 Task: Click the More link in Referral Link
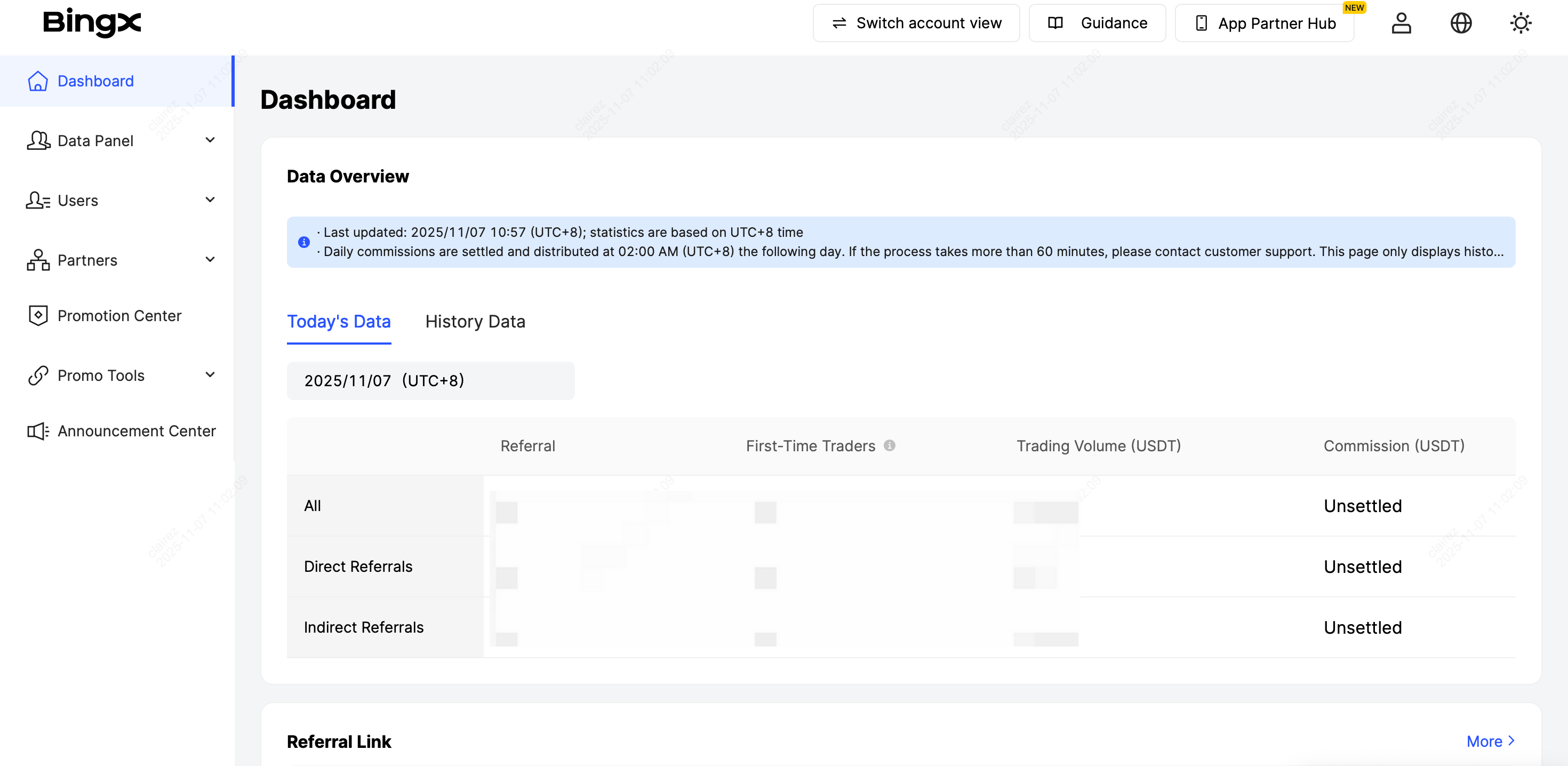(x=1490, y=741)
